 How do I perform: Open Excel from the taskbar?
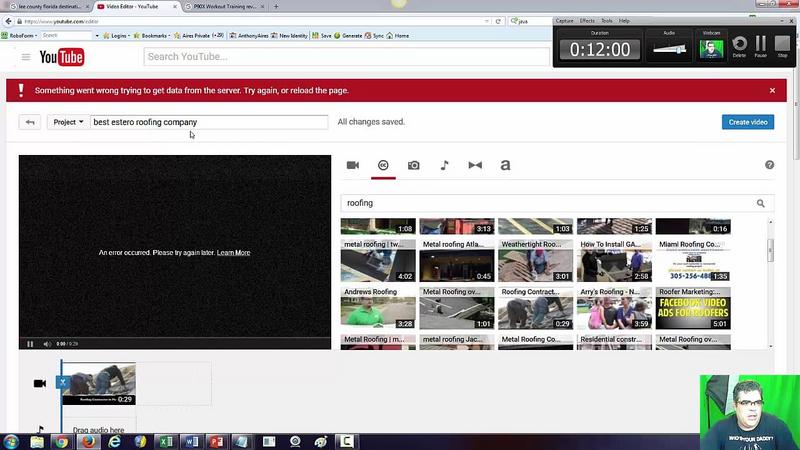(x=166, y=442)
